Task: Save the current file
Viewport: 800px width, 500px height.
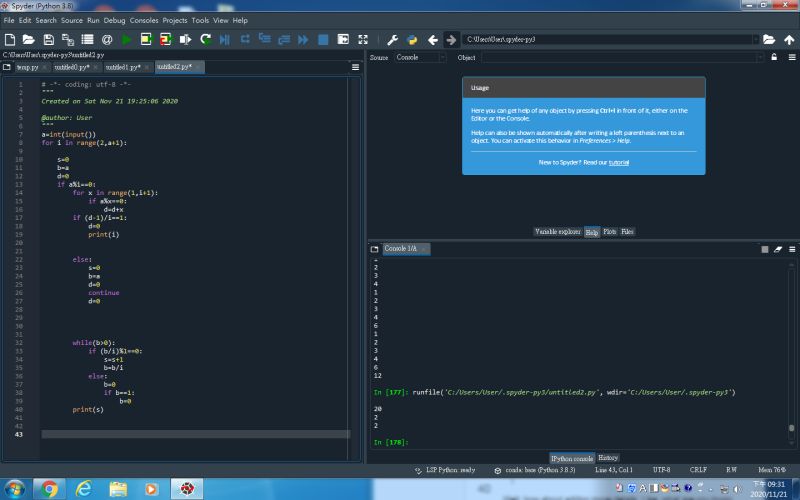Action: 48,39
